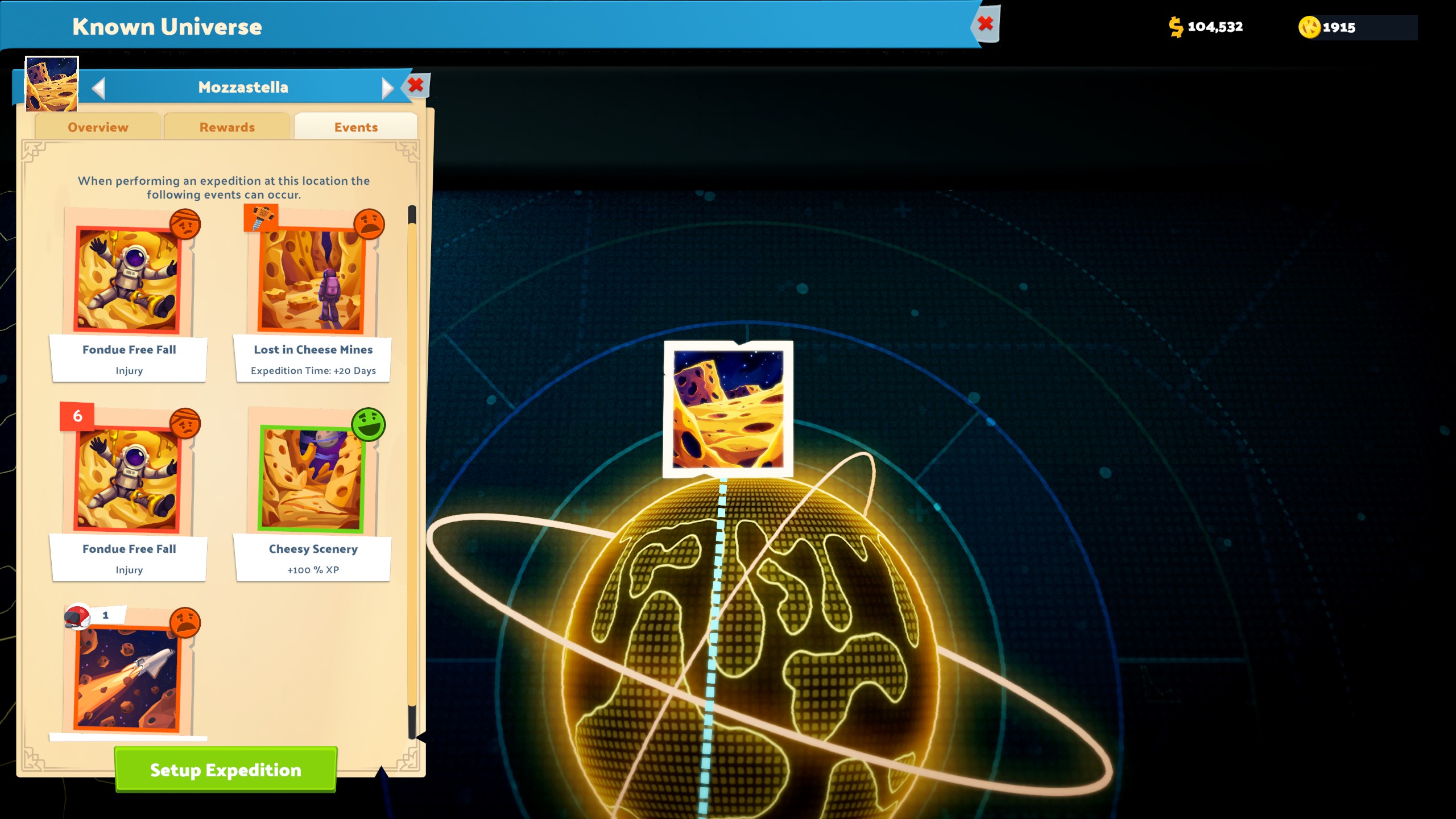Screen dimensions: 1456x819
Task: Click injured face icon on first Fondue card
Action: (x=185, y=224)
